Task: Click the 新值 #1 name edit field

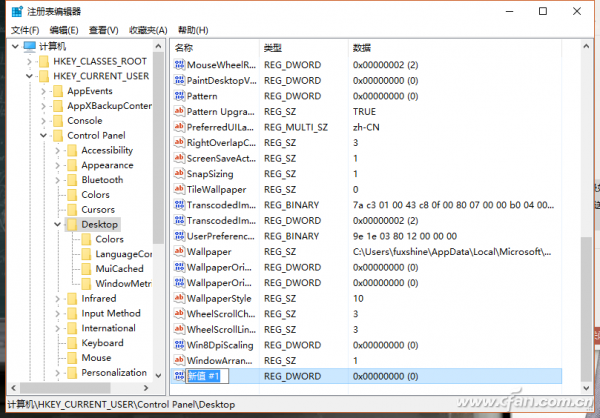Action: coord(207,376)
